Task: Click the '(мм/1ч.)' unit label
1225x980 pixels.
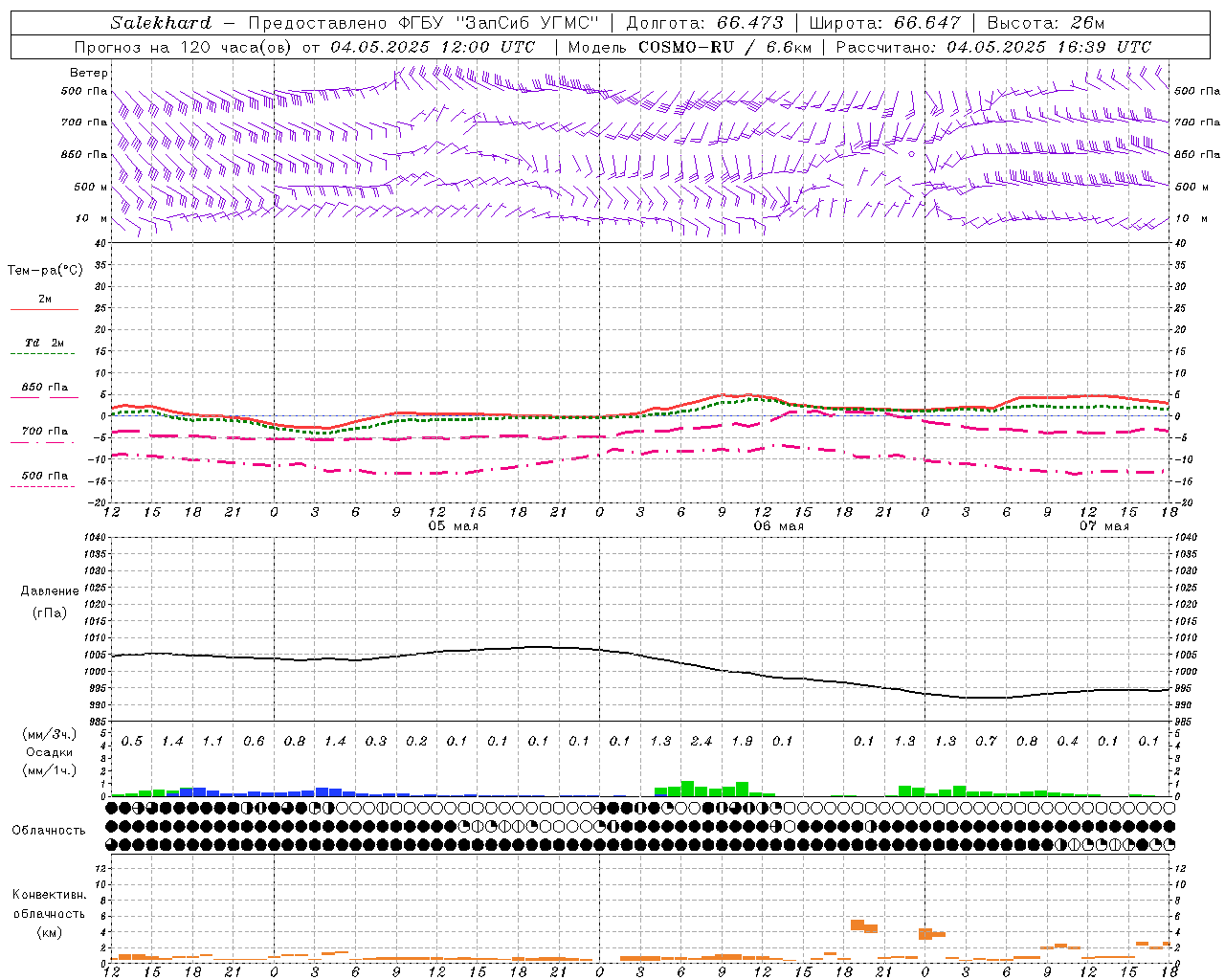Action: [50, 770]
